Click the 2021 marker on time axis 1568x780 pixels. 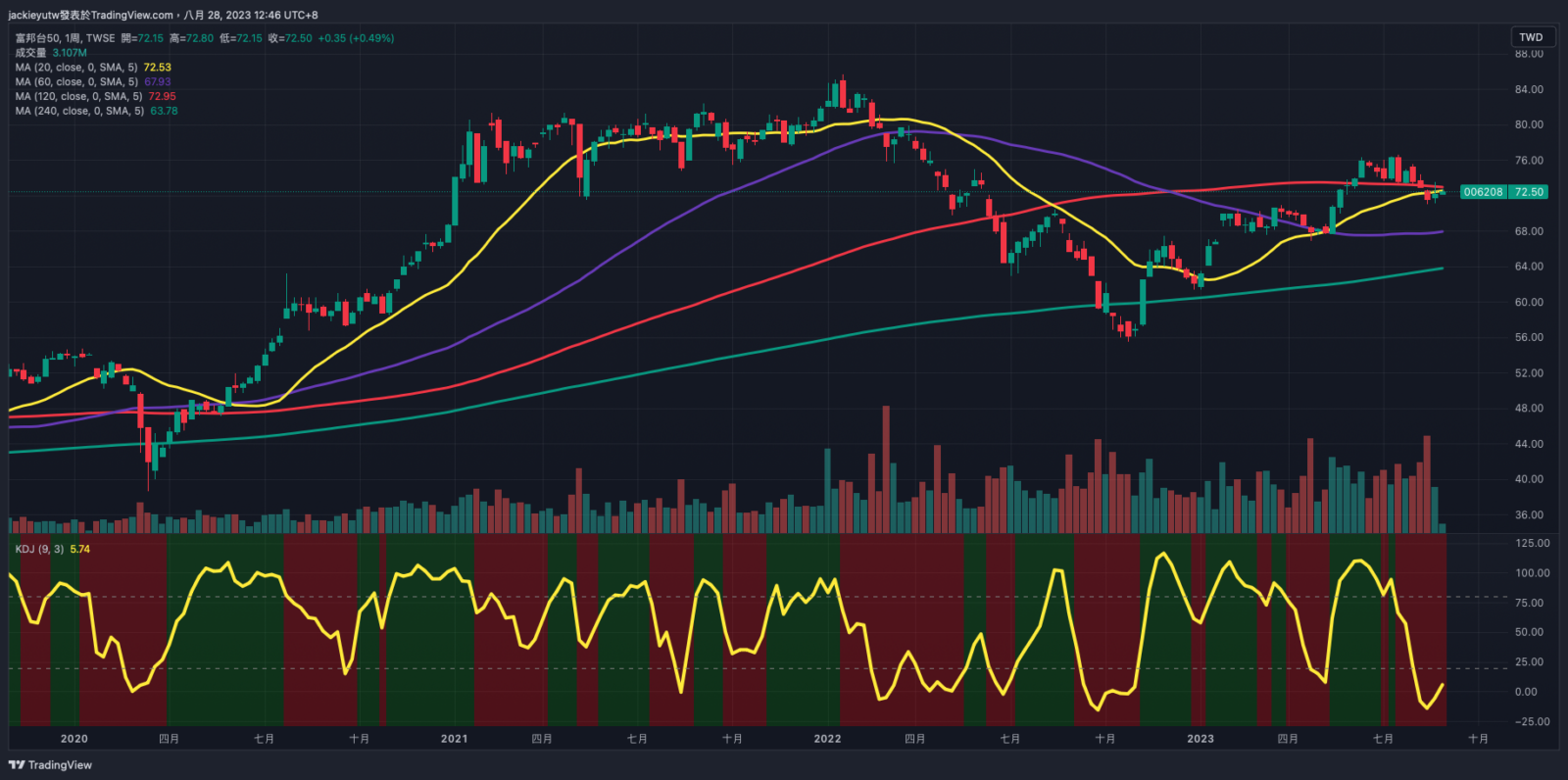454,739
